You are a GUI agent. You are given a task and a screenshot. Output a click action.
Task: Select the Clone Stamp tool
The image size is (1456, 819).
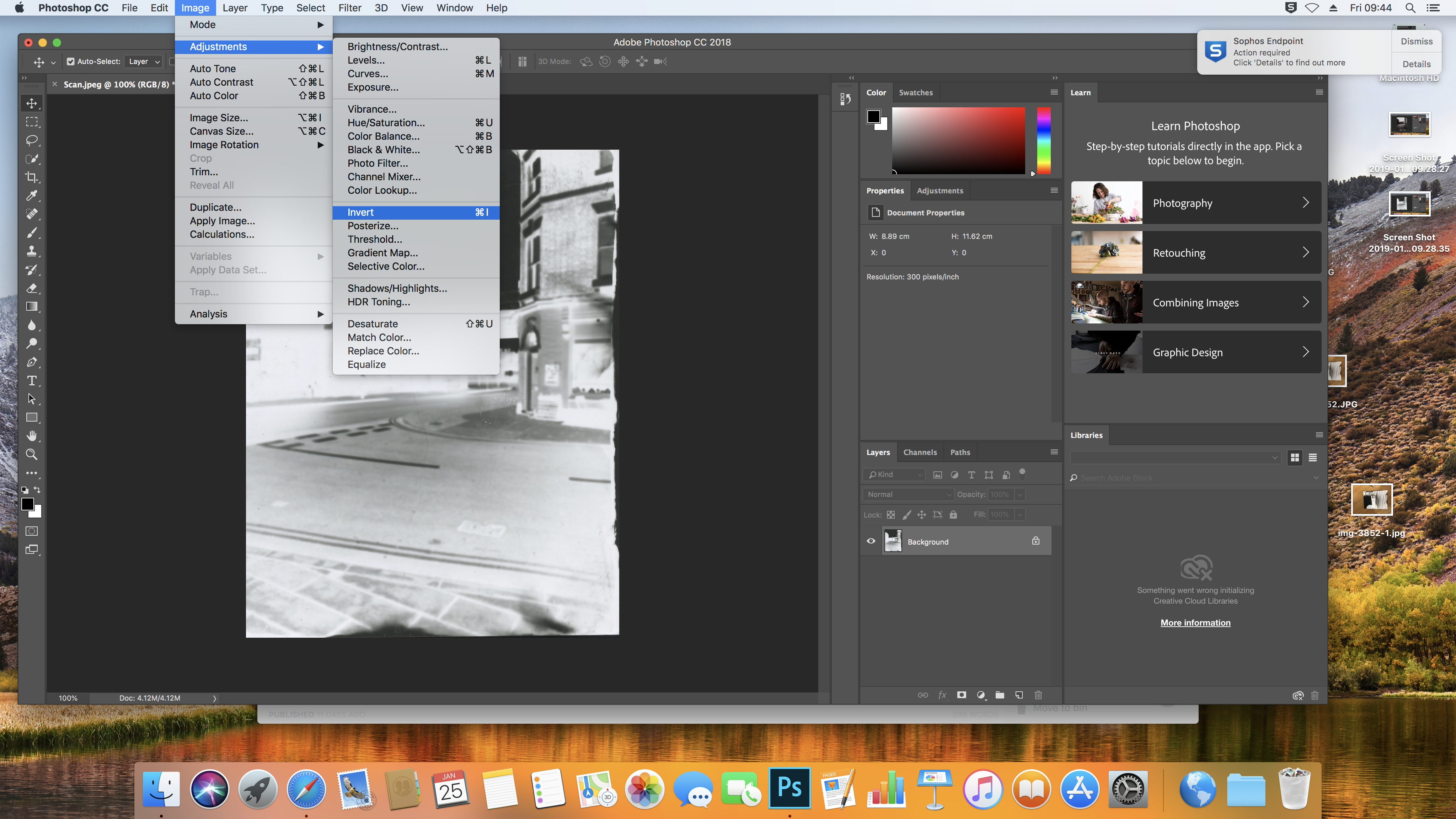click(32, 251)
